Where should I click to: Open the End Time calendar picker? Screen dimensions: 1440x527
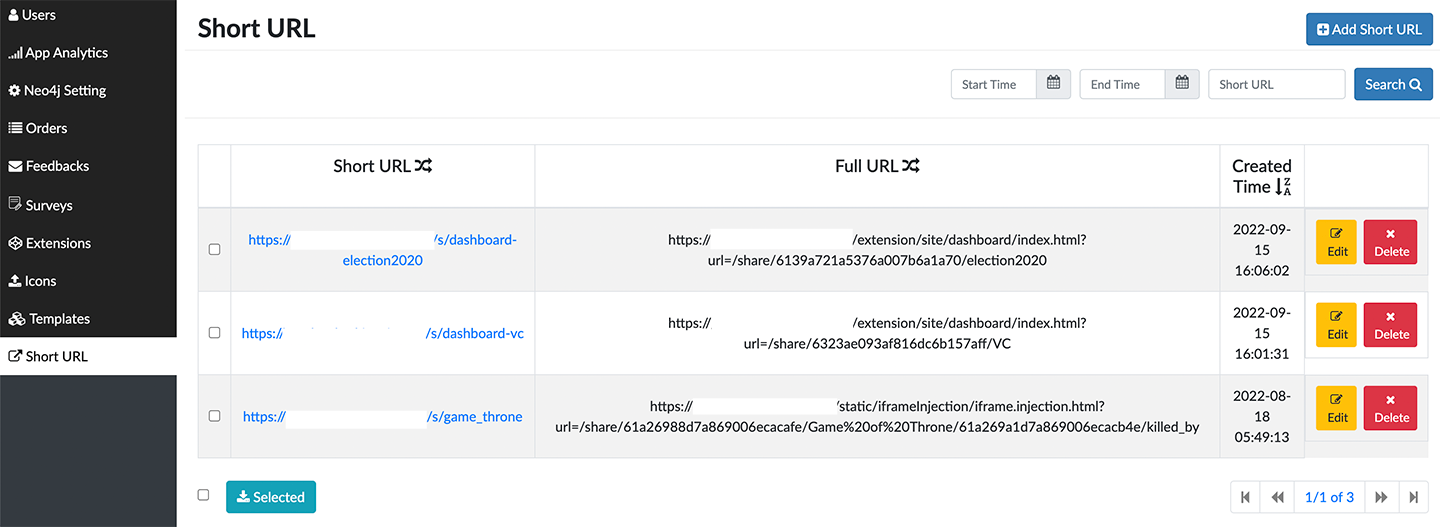point(1182,84)
